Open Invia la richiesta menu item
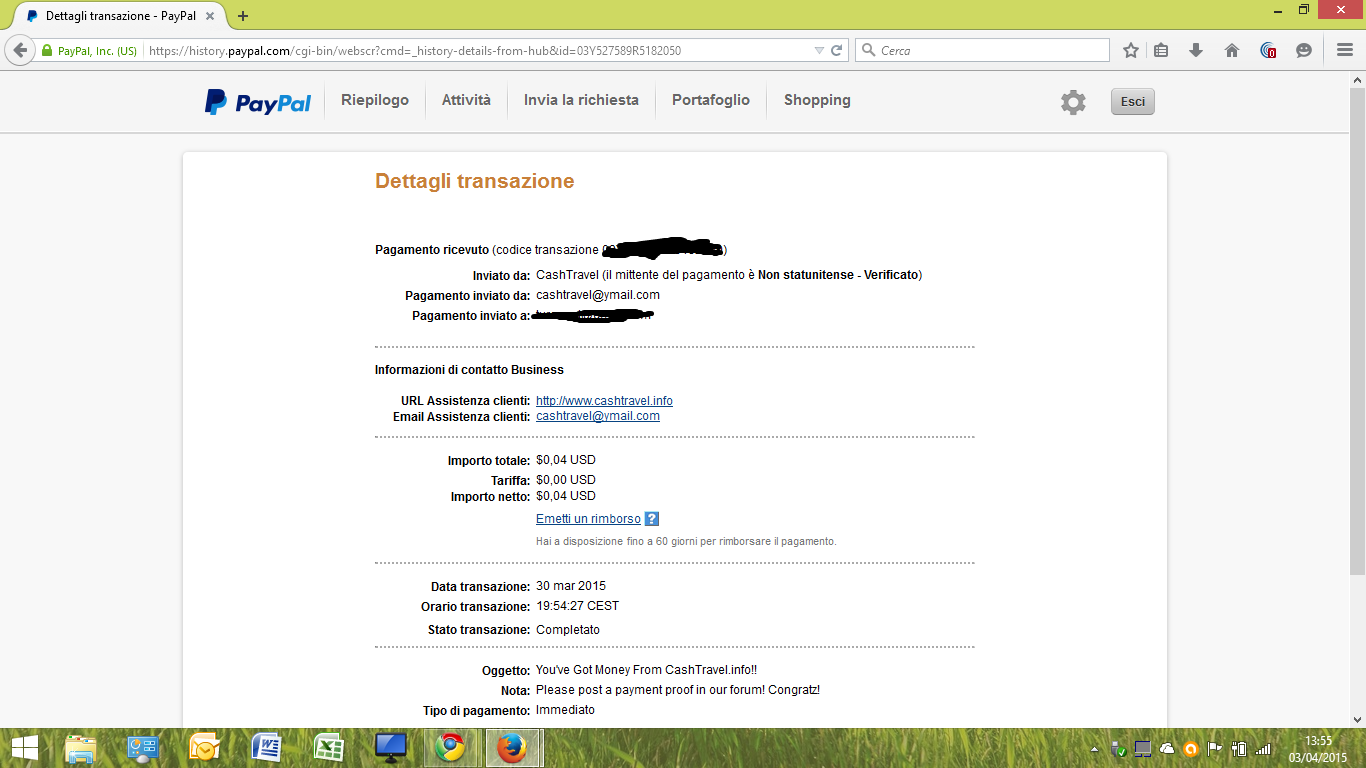Image resolution: width=1366 pixels, height=768 pixels. click(x=581, y=100)
